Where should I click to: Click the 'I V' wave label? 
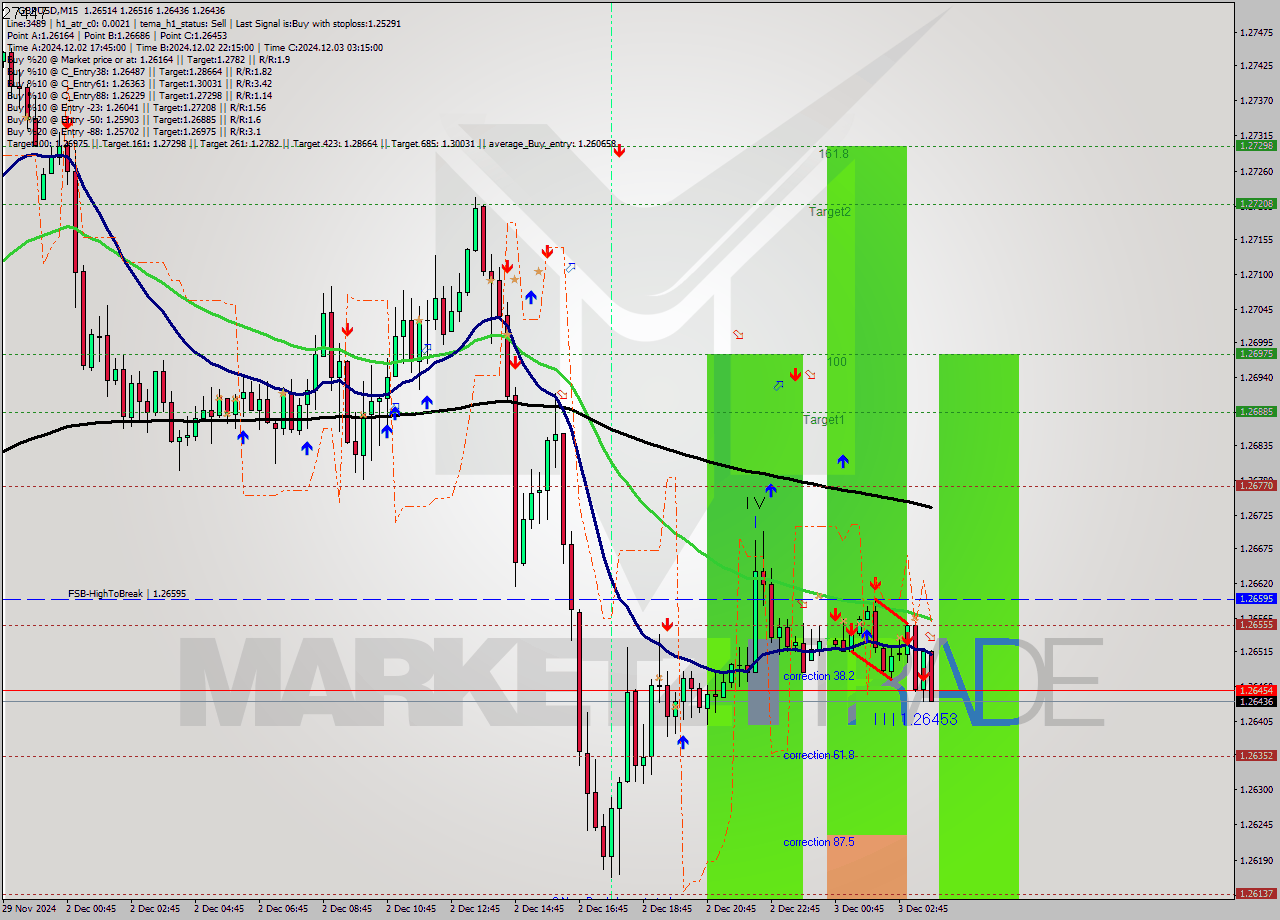(757, 503)
